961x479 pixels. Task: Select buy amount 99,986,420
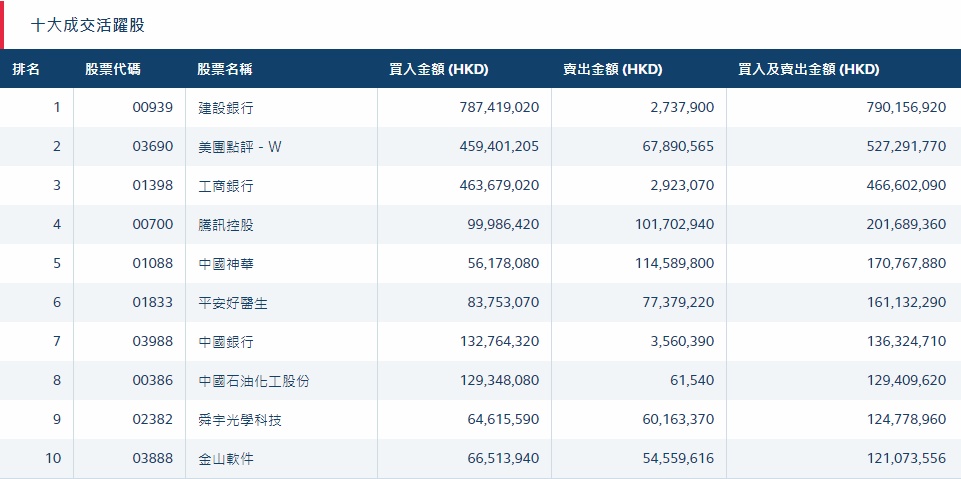[x=504, y=225]
